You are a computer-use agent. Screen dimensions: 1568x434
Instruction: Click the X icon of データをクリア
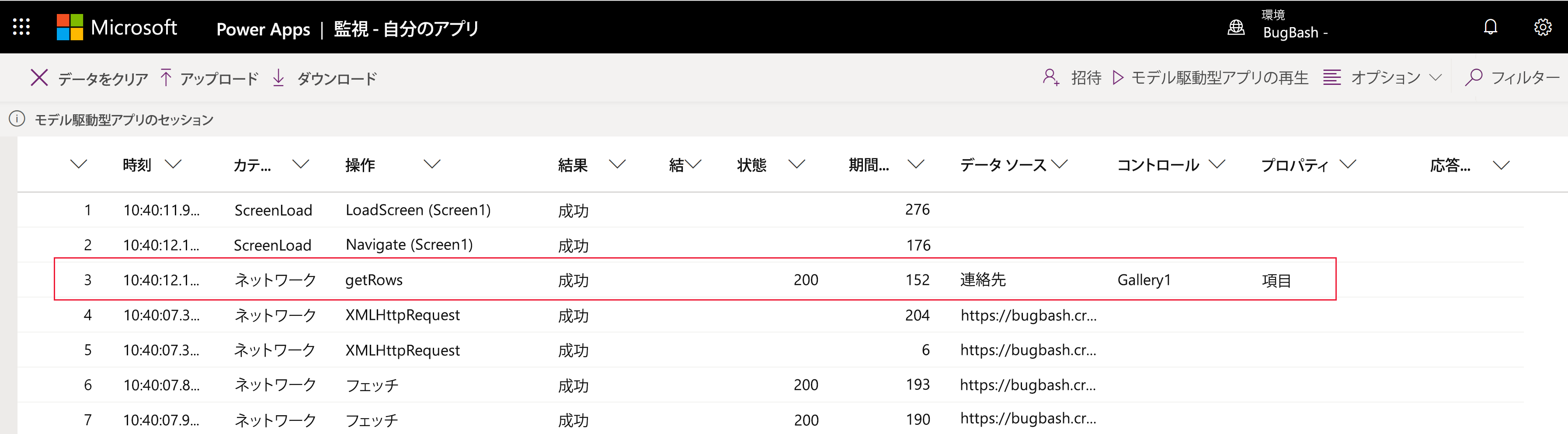(39, 78)
